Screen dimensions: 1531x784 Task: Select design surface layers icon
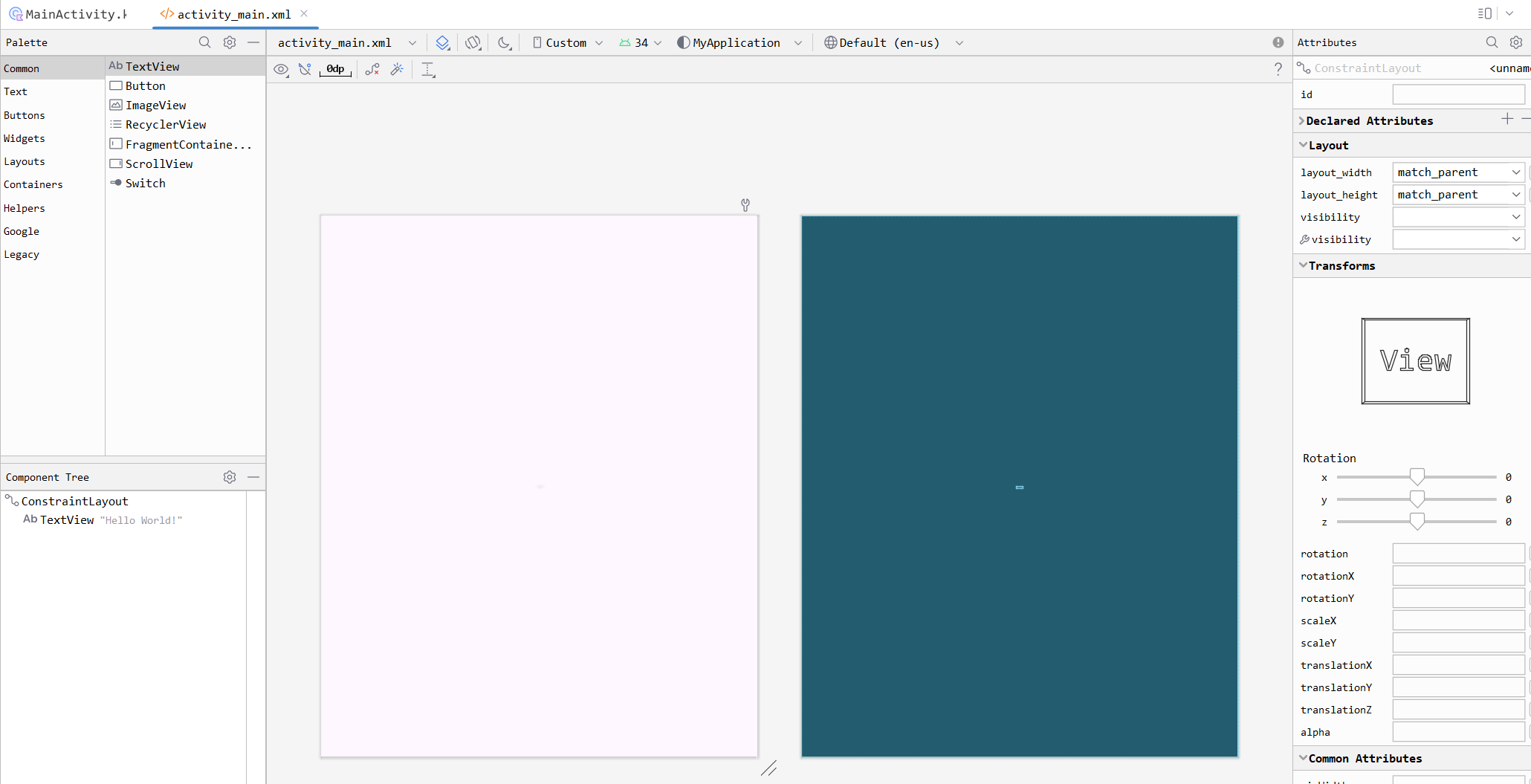tap(442, 43)
